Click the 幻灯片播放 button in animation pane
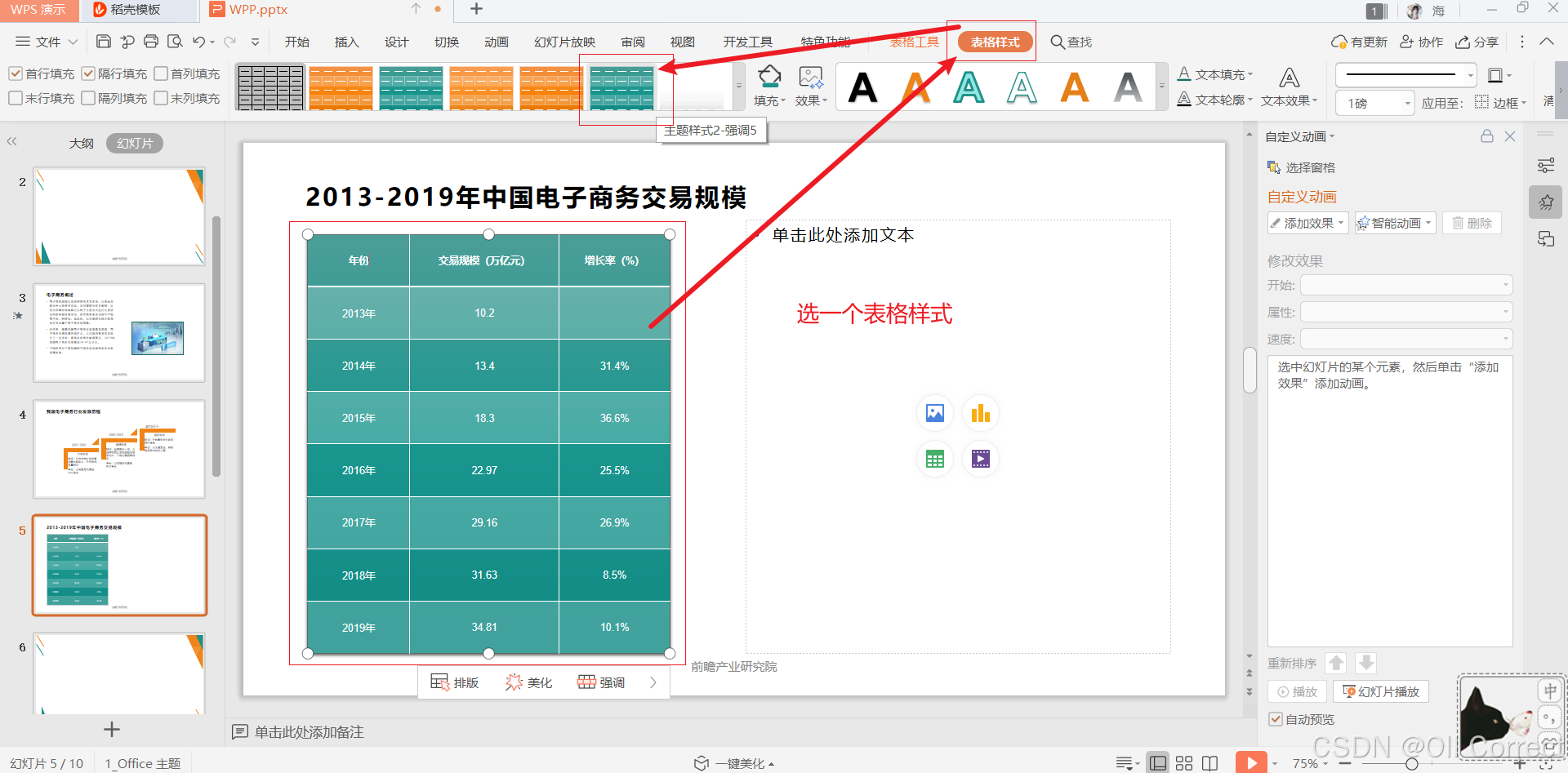This screenshot has height=773, width=1568. pyautogui.click(x=1381, y=691)
